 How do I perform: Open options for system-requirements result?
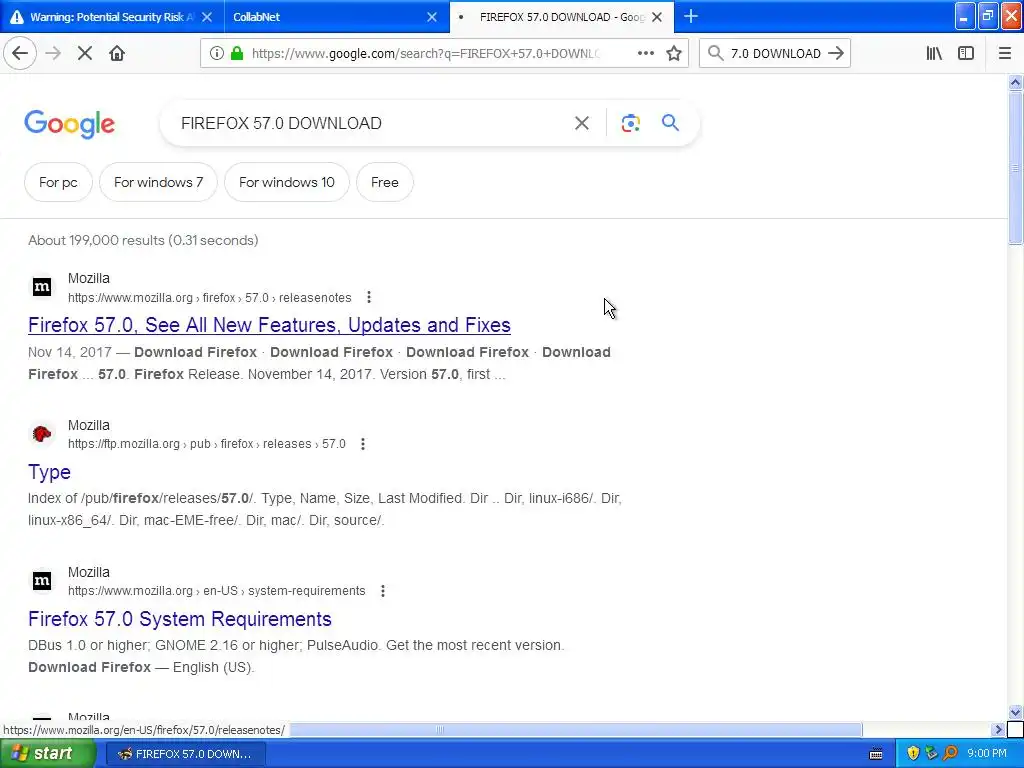click(383, 591)
